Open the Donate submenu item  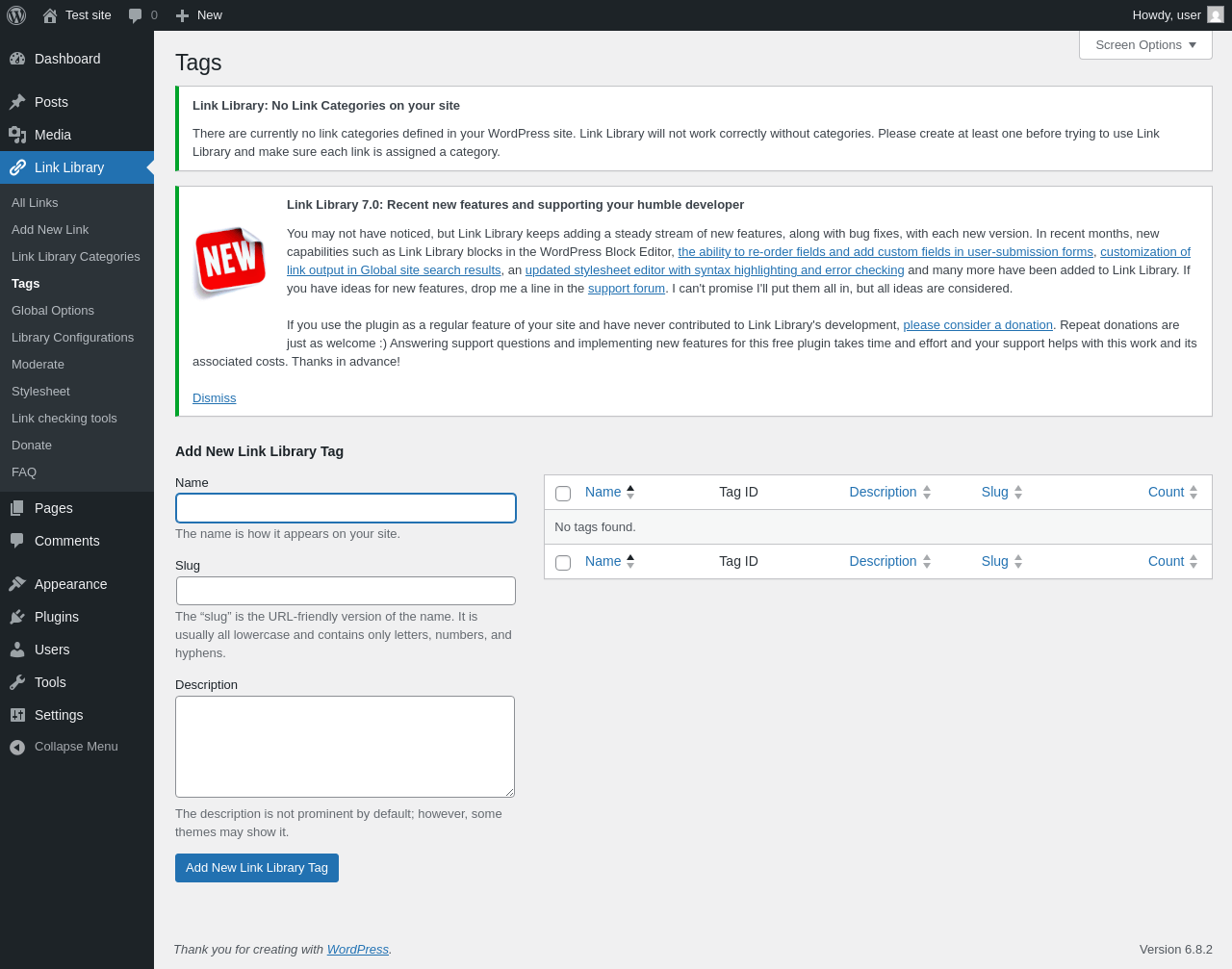pyautogui.click(x=32, y=446)
